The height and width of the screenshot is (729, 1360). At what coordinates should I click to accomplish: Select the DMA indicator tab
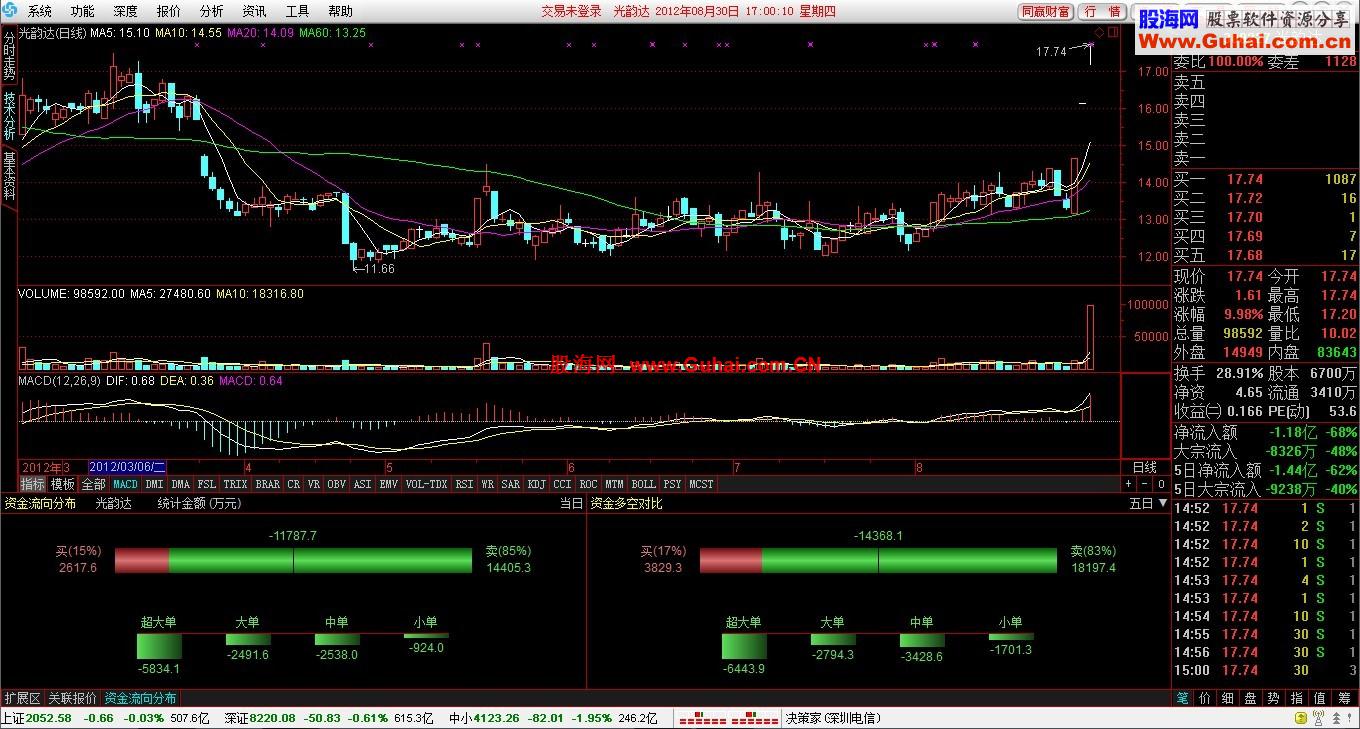tap(180, 484)
